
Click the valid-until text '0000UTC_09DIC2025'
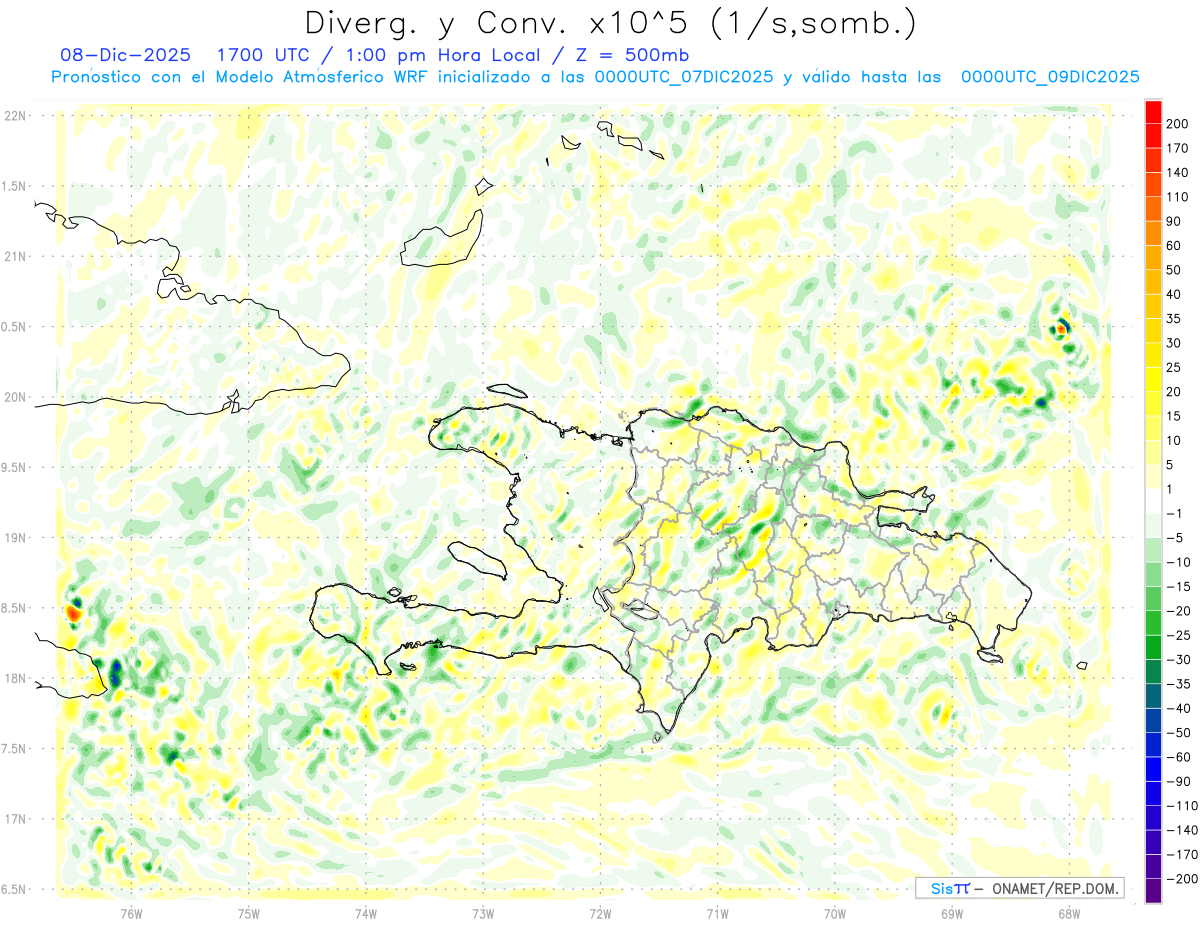1051,77
